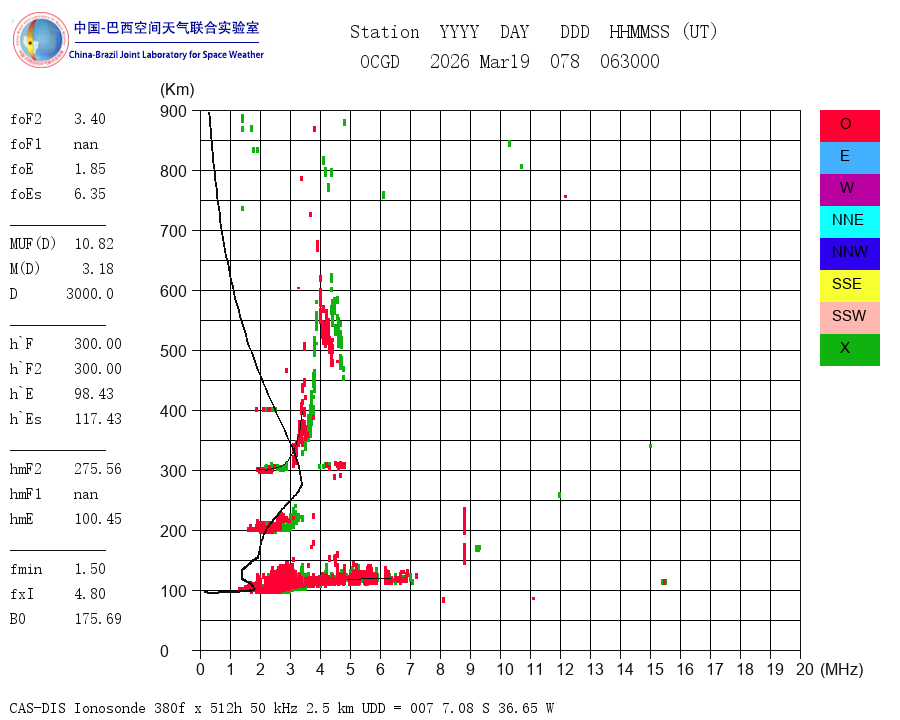
Task: Click the 5 MHz x-axis tick label
Action: pyautogui.click(x=350, y=669)
